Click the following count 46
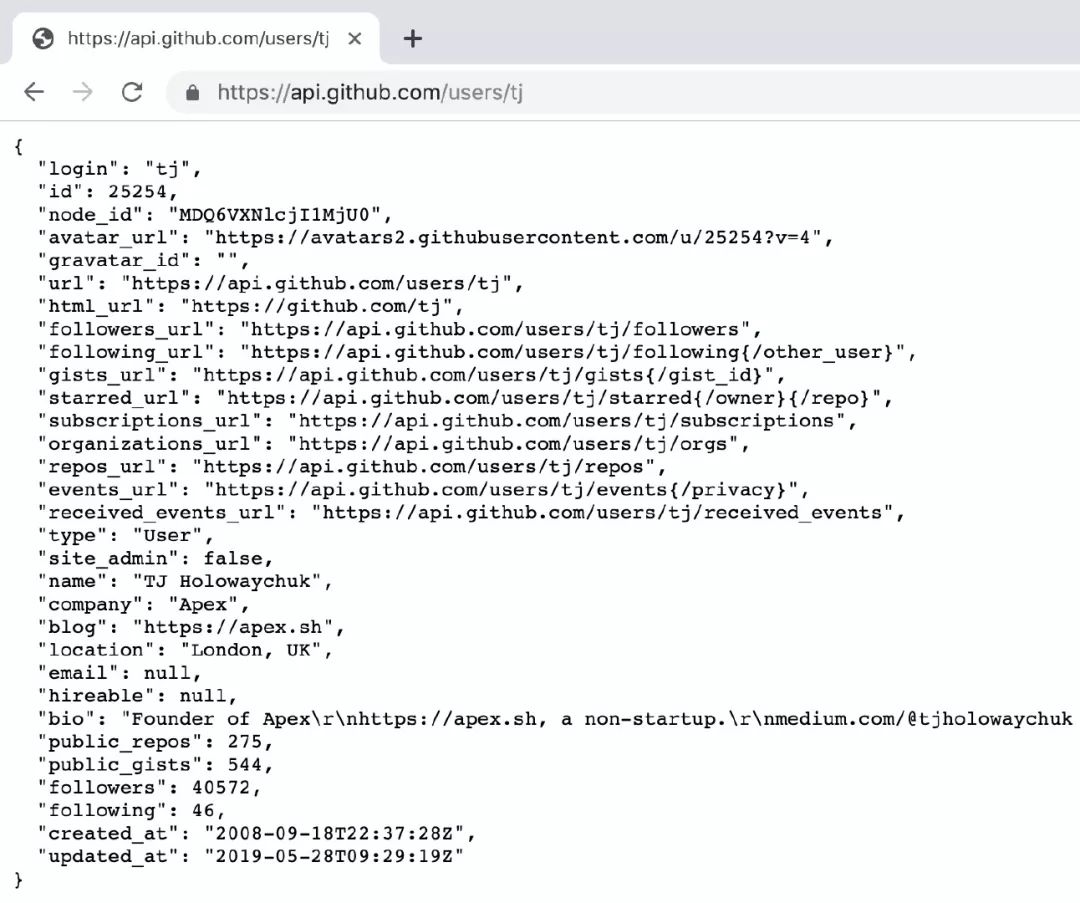This screenshot has height=903, width=1080. 203,810
